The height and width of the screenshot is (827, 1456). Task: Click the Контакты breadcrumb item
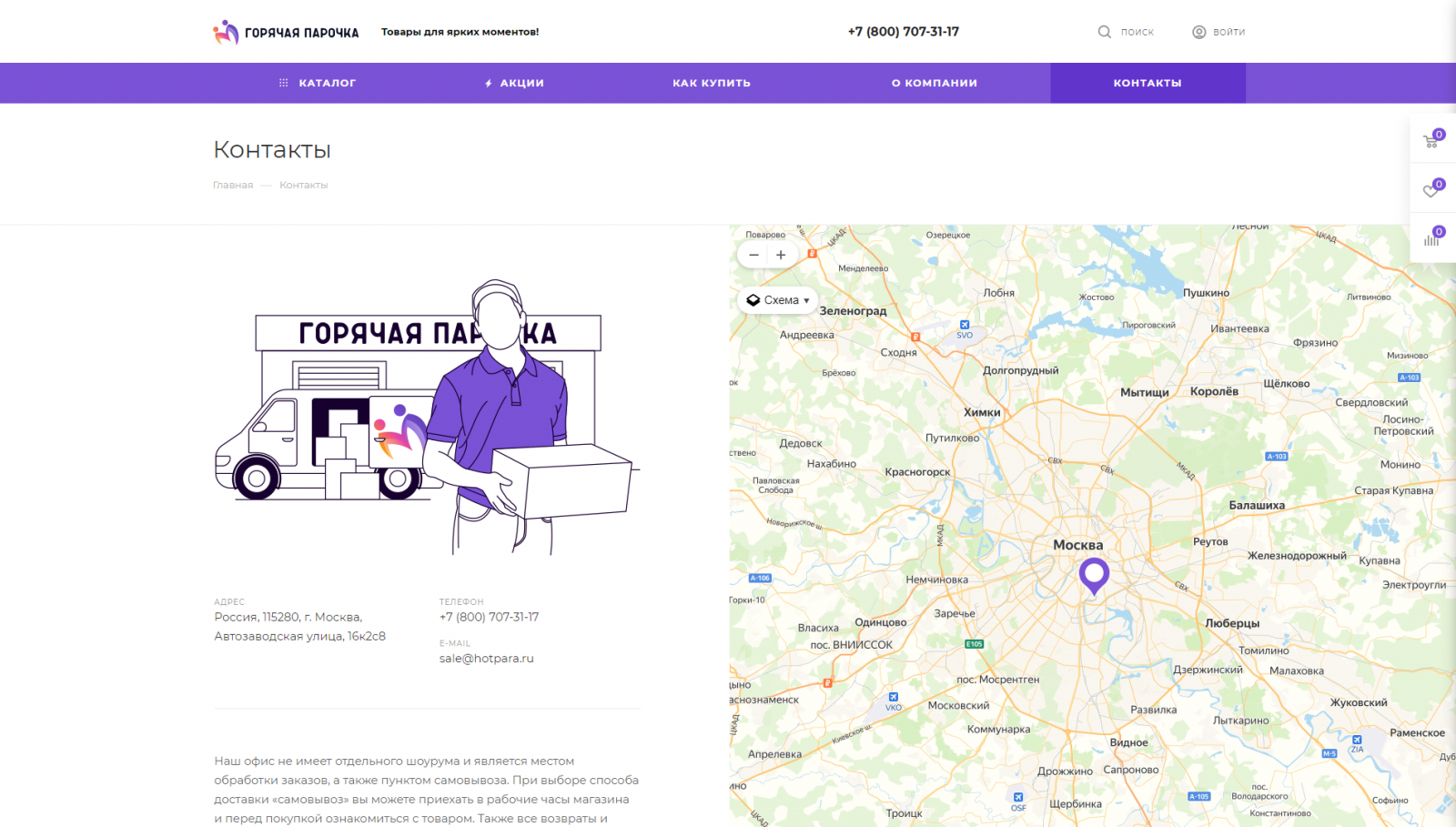point(303,185)
